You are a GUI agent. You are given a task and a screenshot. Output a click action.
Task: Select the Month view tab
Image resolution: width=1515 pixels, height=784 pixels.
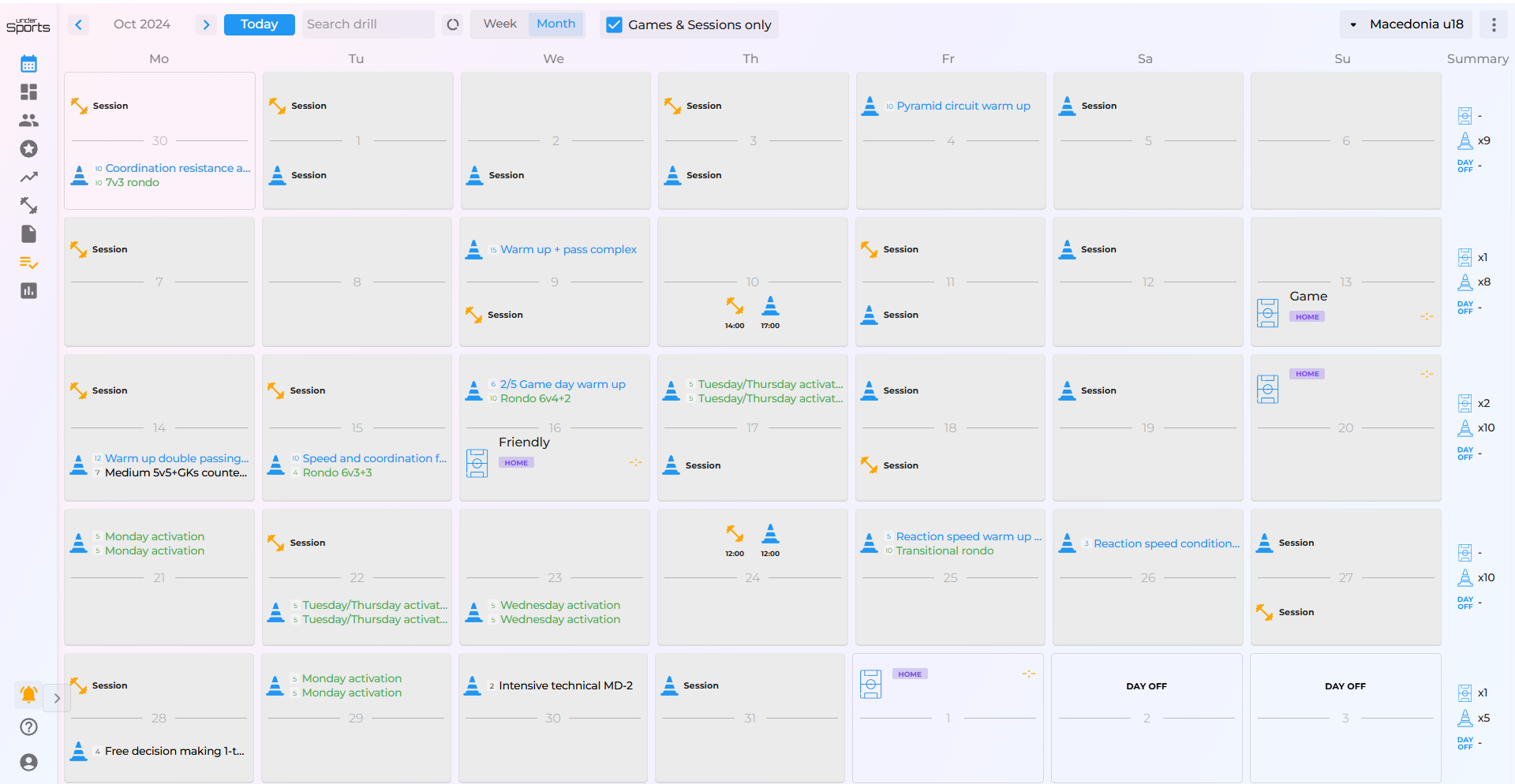click(555, 24)
